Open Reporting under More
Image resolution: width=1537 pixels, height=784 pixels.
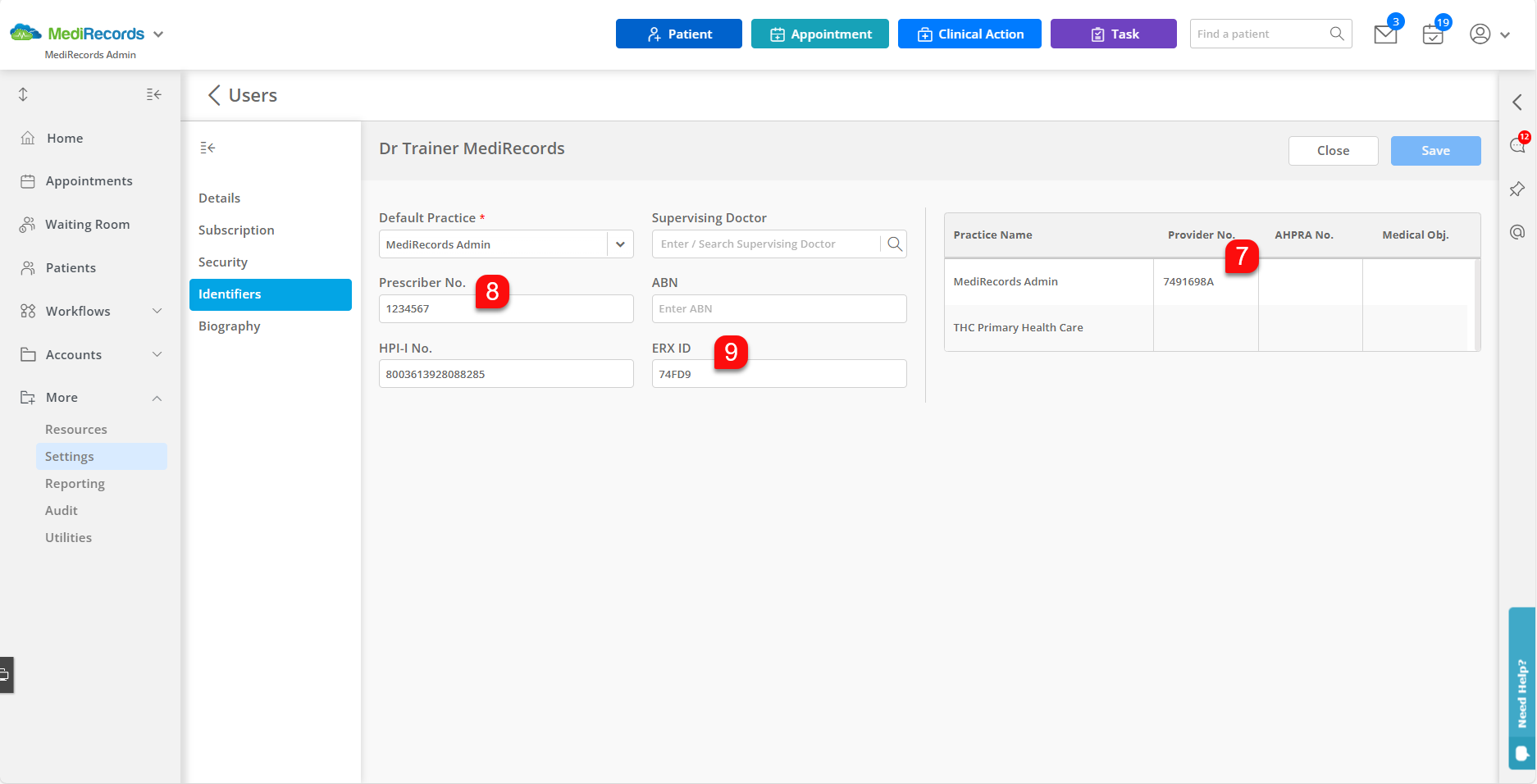(x=75, y=484)
